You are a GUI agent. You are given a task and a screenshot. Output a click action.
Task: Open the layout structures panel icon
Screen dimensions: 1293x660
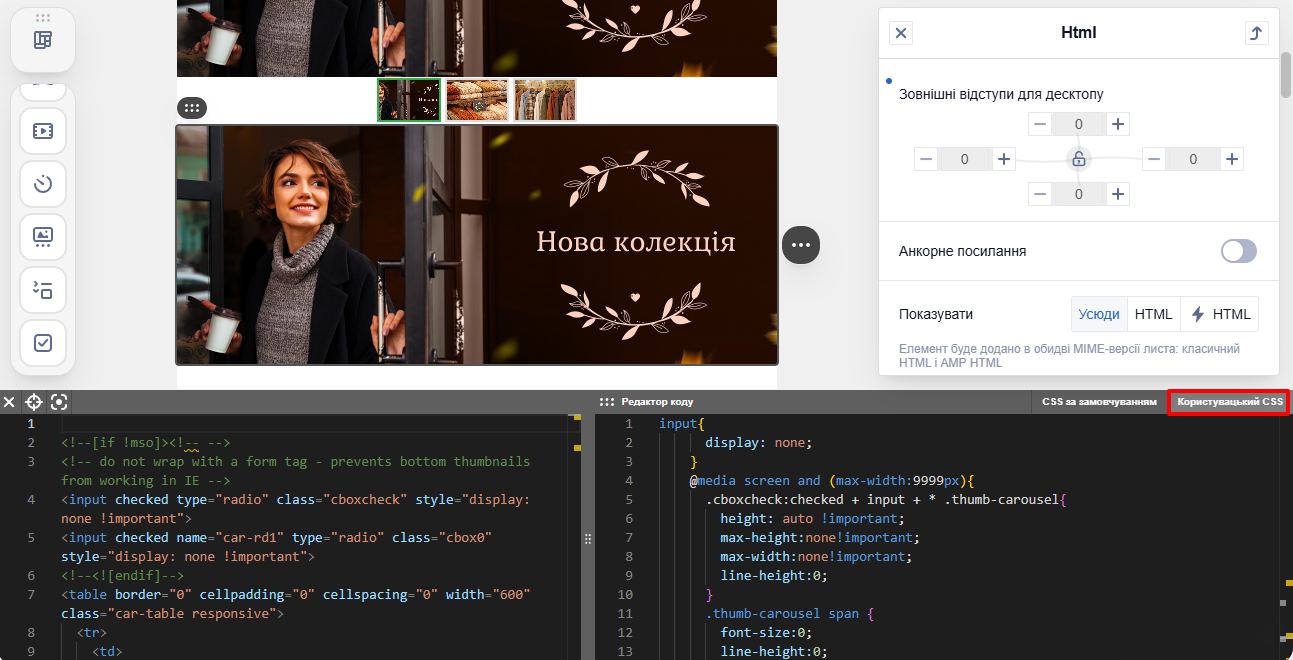tap(43, 40)
